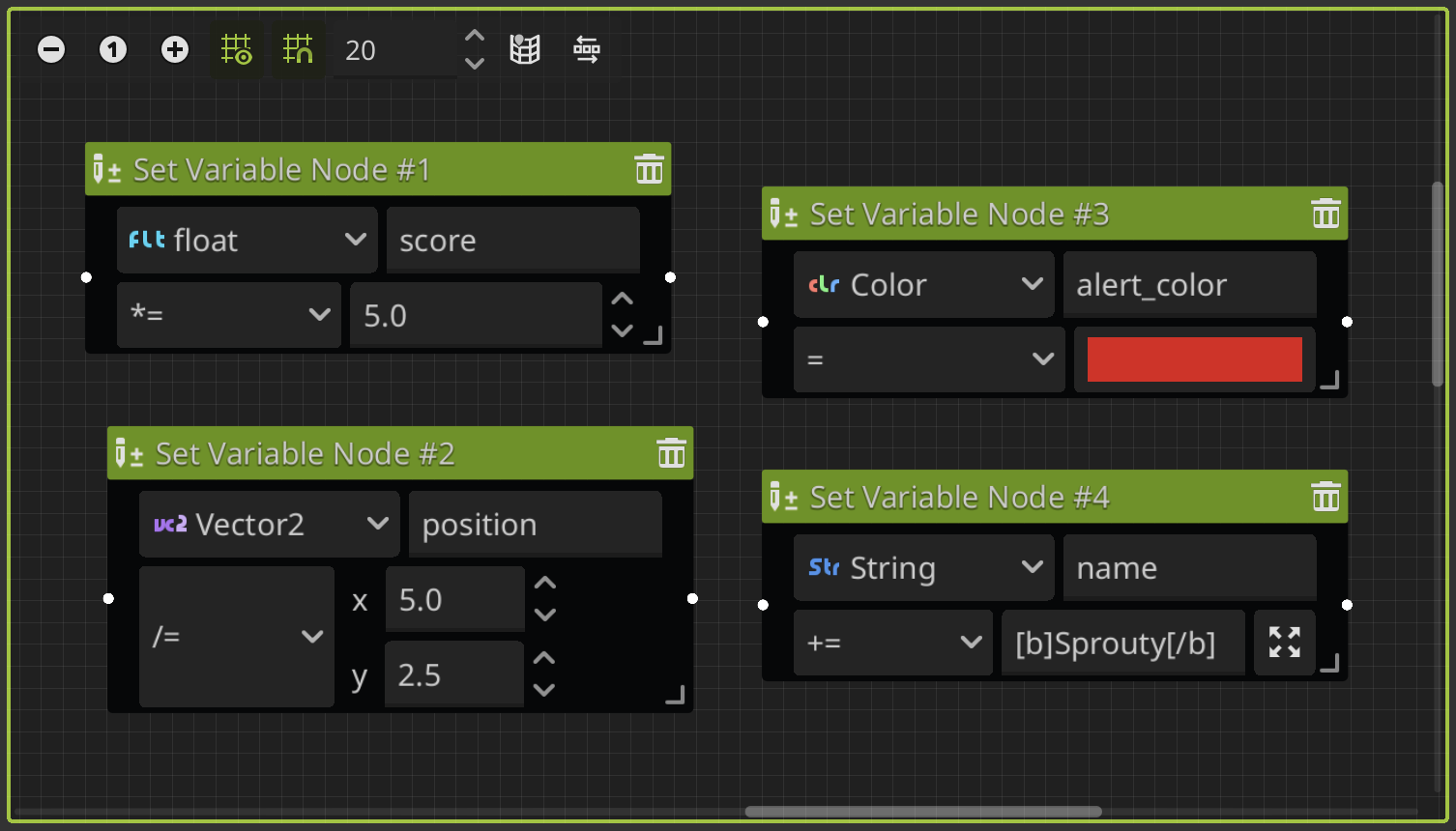This screenshot has width=1456, height=831.
Task: Click the variable pin icon on Node #2 header
Action: coord(127,452)
